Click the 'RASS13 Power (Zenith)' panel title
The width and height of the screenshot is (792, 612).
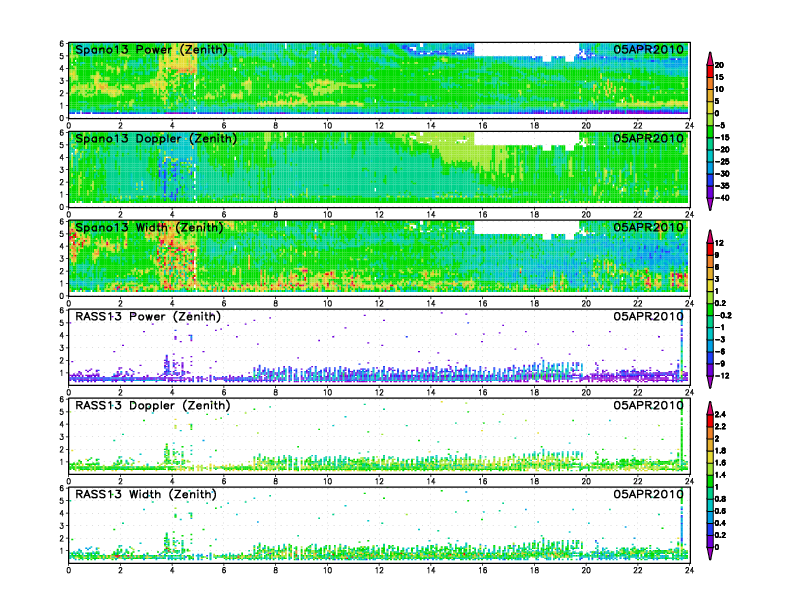click(x=148, y=317)
